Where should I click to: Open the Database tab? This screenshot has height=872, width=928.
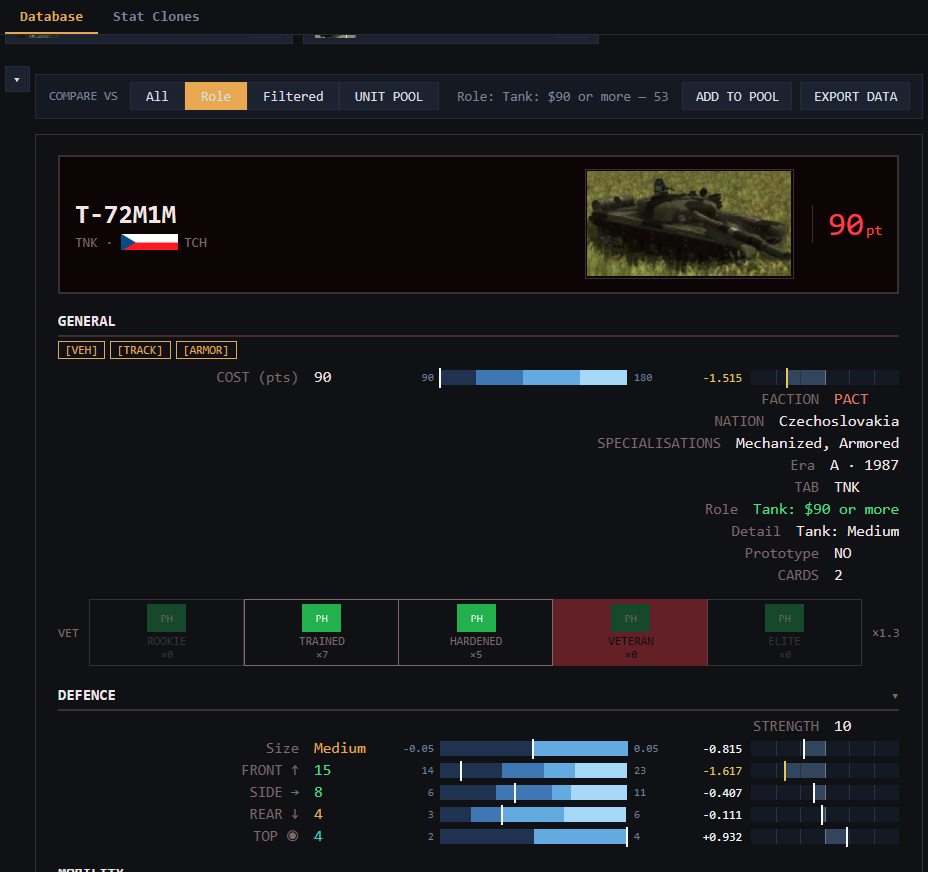tap(51, 17)
